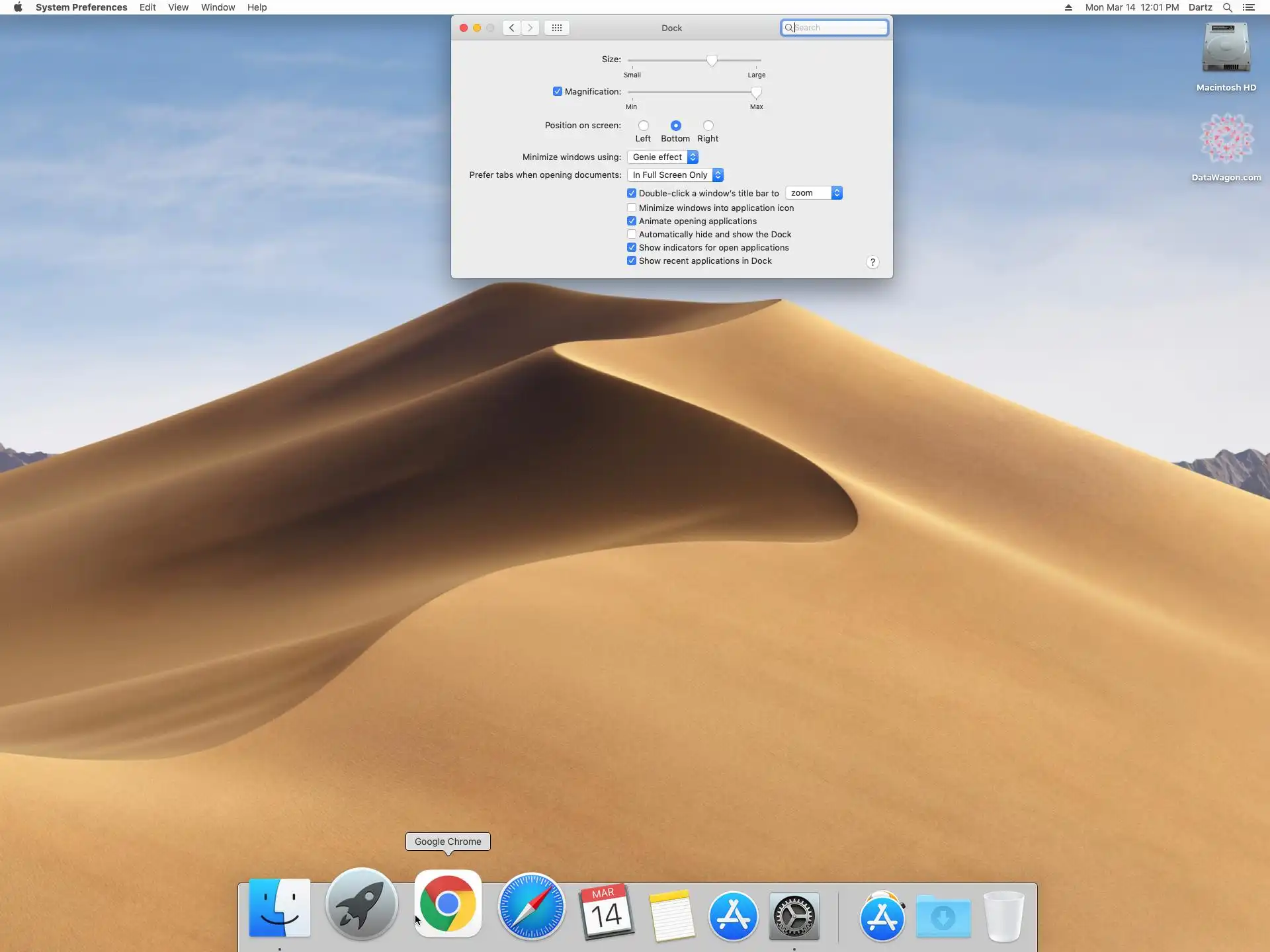Open Safari in the Dock

tap(531, 906)
